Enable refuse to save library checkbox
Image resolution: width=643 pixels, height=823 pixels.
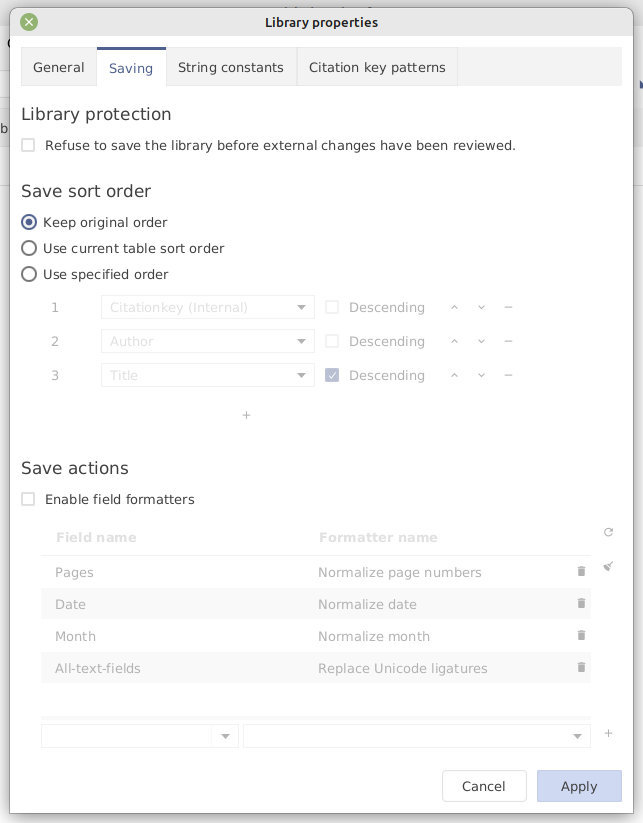[x=29, y=145]
